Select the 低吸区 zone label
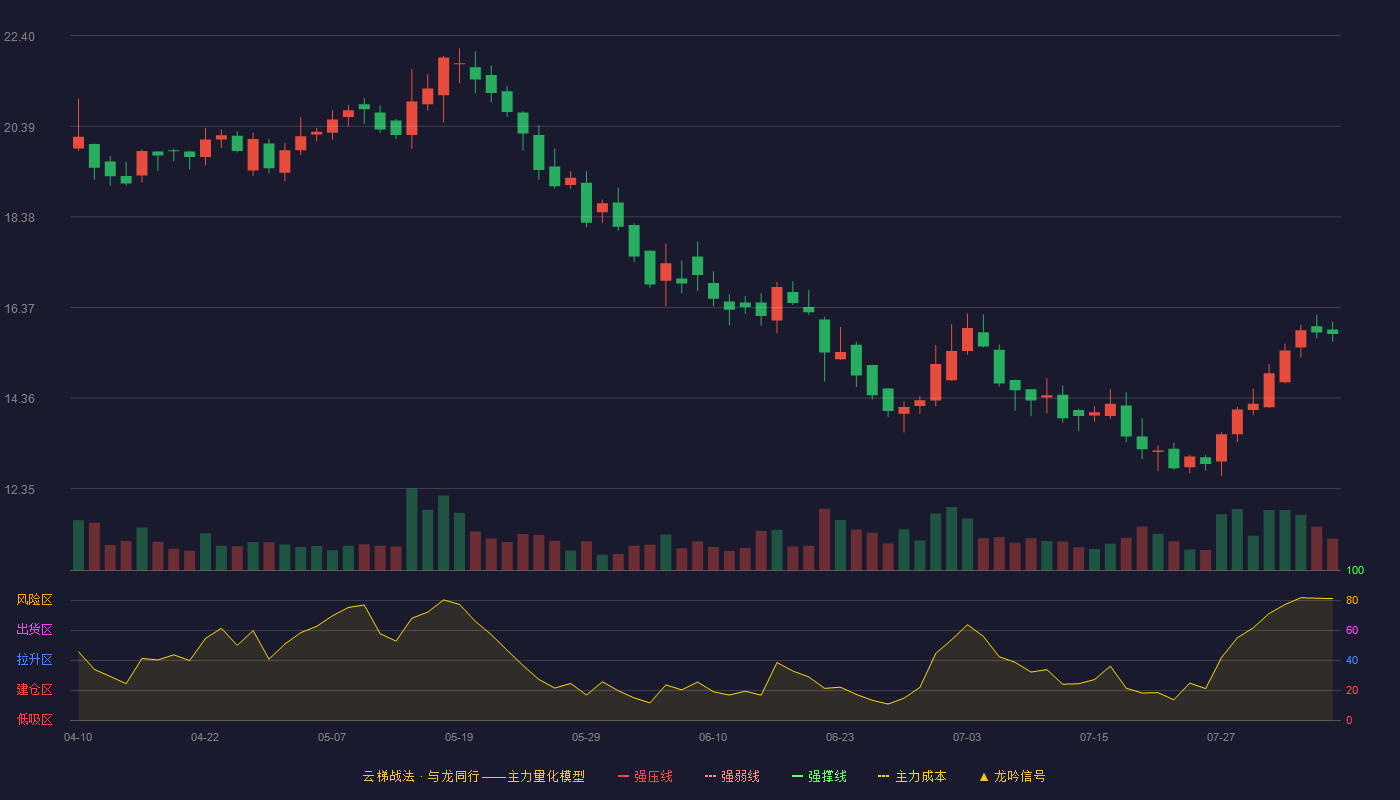Viewport: 1400px width, 800px height. (34, 720)
